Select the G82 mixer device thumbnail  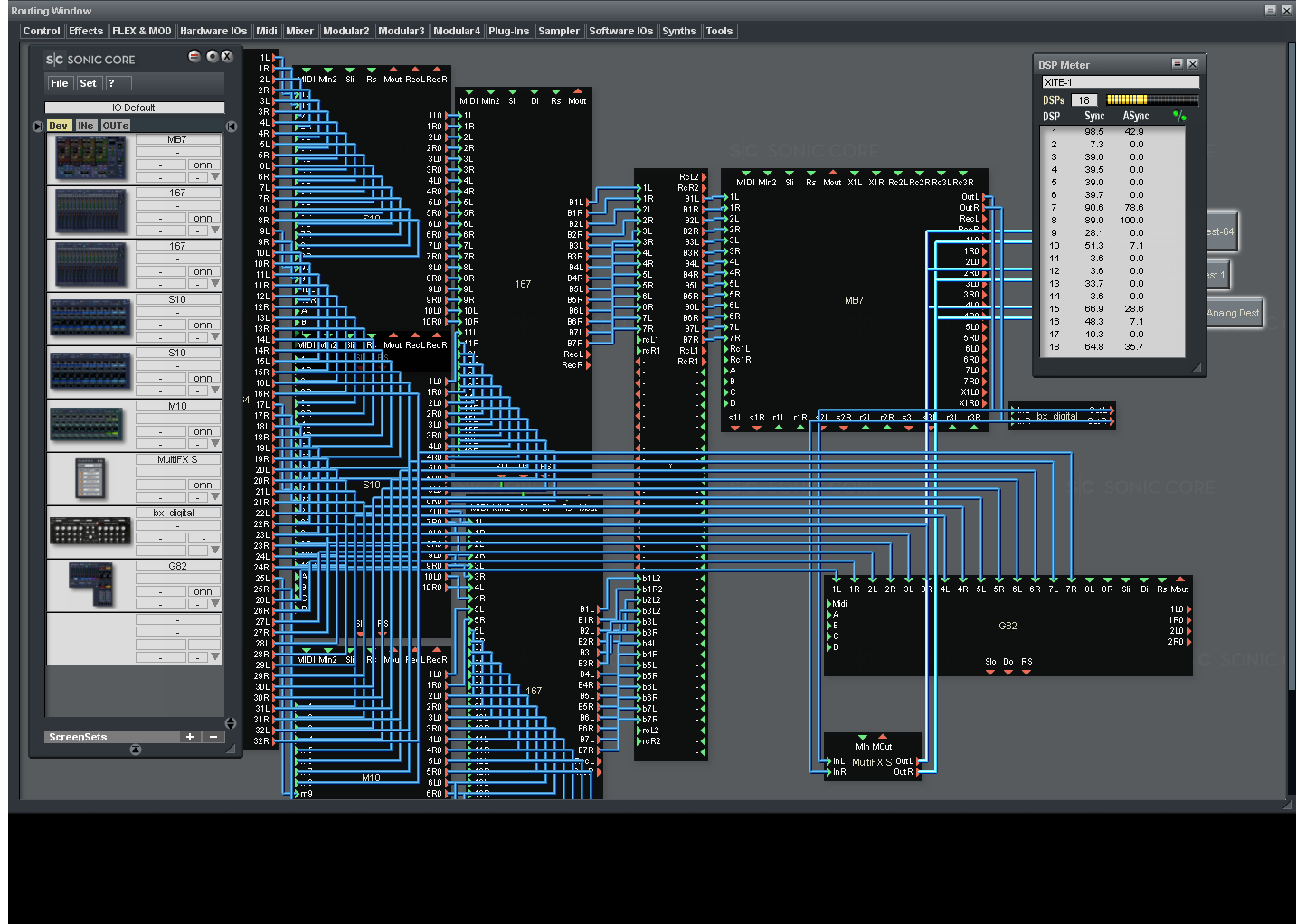tap(90, 586)
